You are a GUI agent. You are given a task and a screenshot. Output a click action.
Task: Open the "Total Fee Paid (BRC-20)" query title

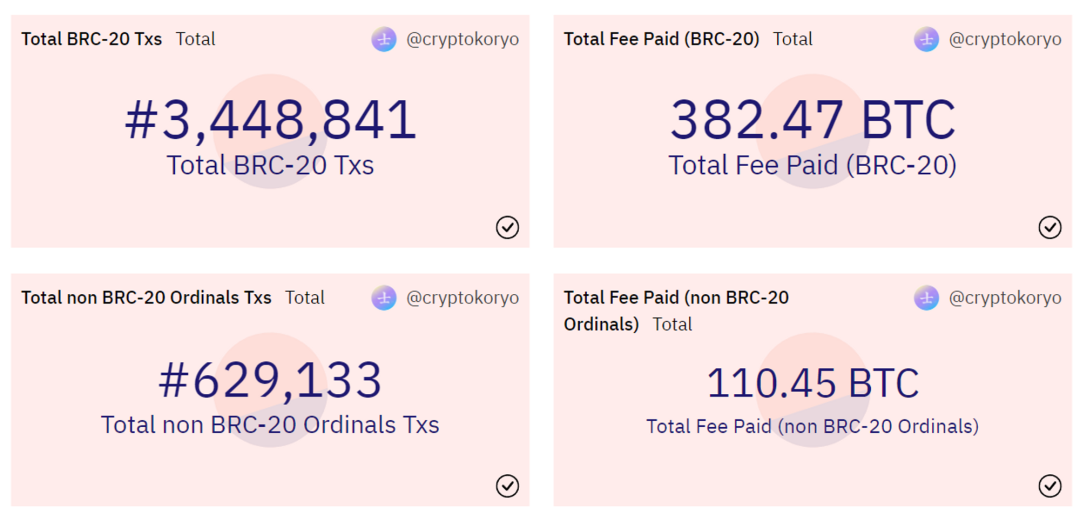coord(661,39)
